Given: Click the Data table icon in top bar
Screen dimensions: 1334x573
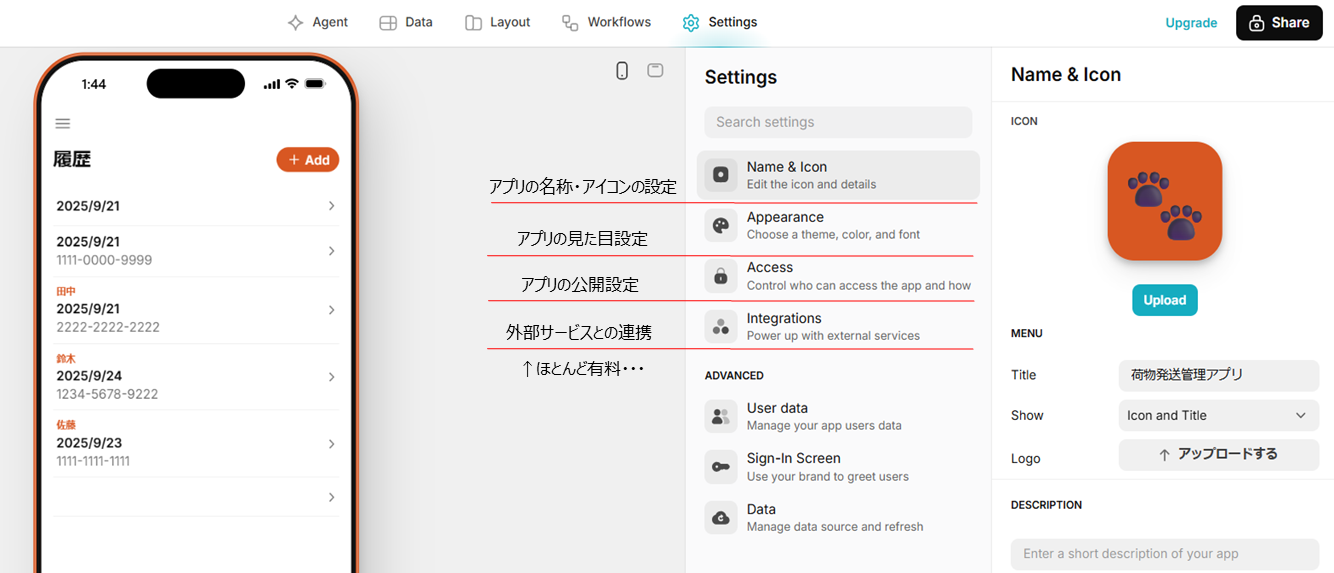Looking at the screenshot, I should [x=388, y=23].
